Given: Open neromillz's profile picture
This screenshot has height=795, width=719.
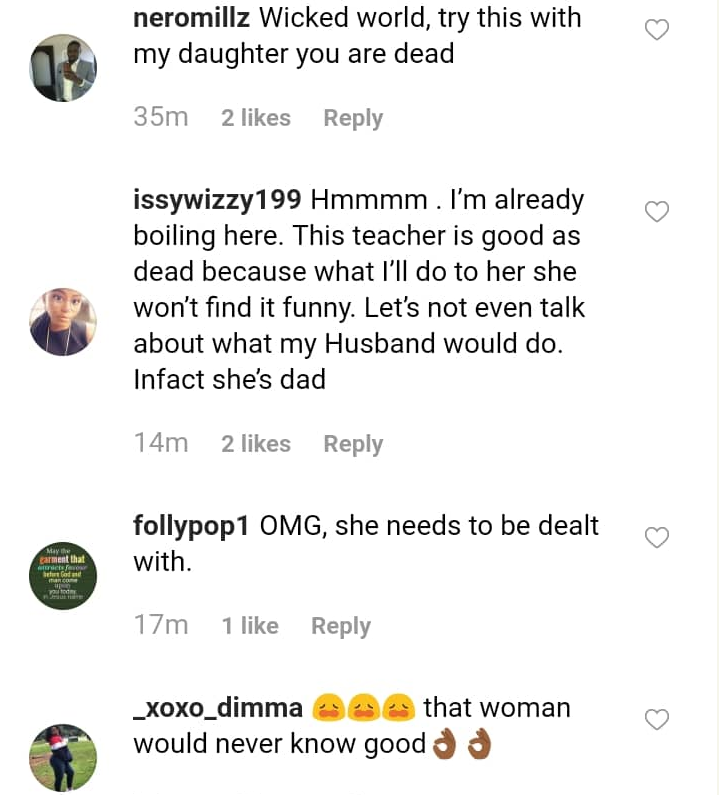Looking at the screenshot, I should (63, 68).
